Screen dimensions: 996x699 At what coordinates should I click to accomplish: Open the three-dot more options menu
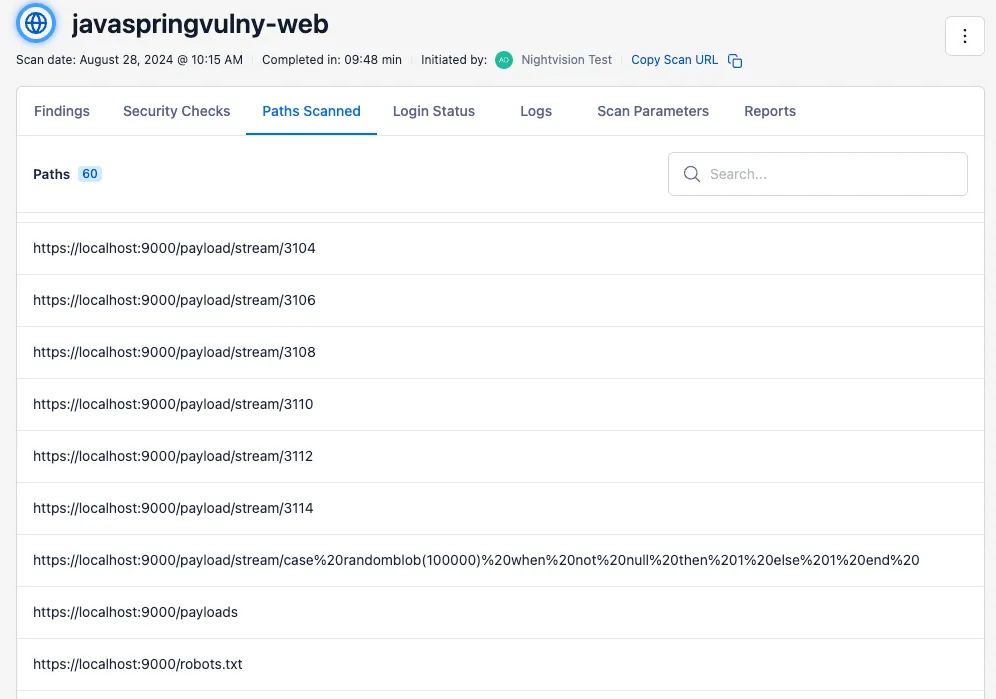[964, 36]
